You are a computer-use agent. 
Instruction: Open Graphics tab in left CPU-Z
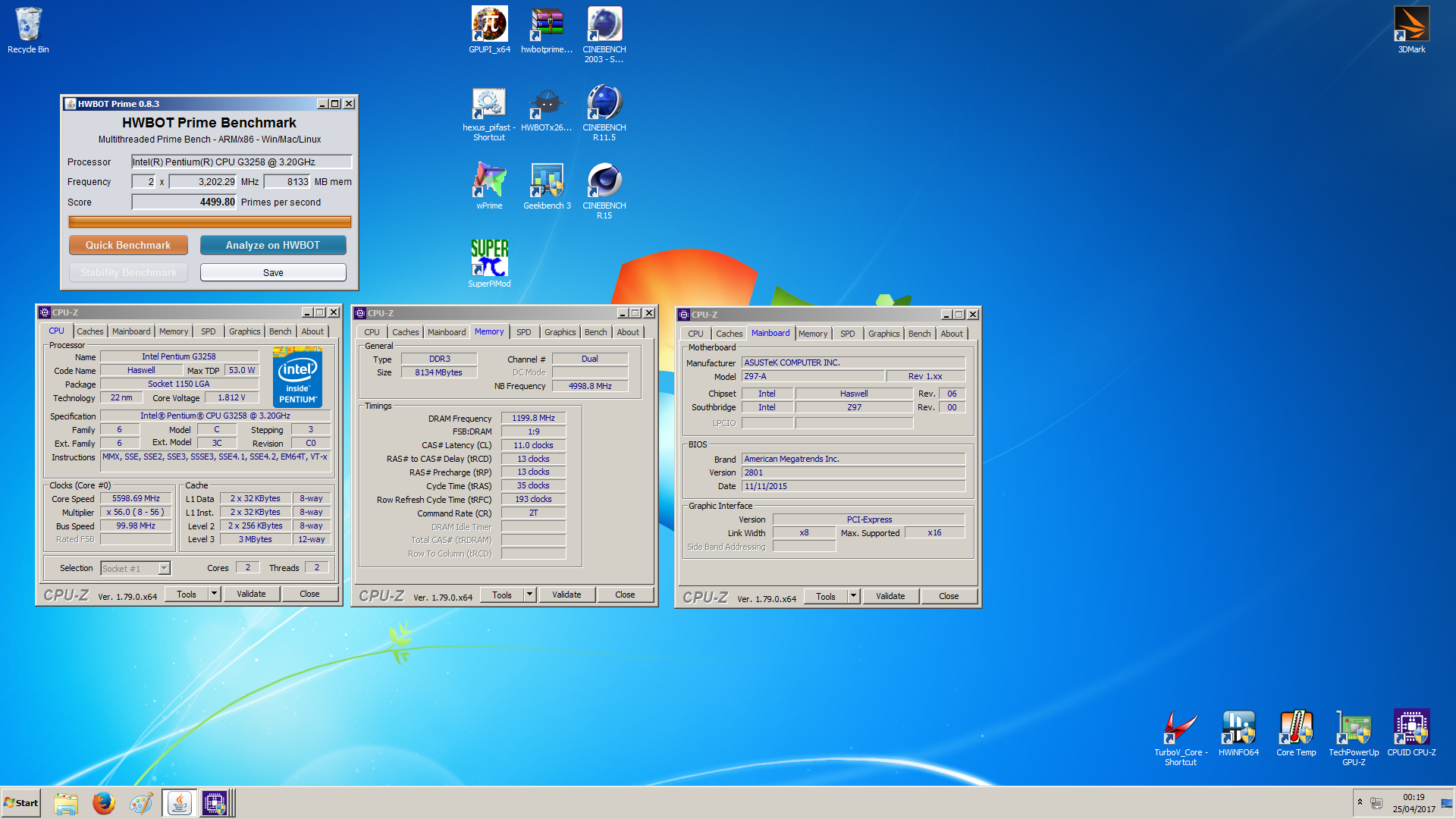(x=245, y=331)
